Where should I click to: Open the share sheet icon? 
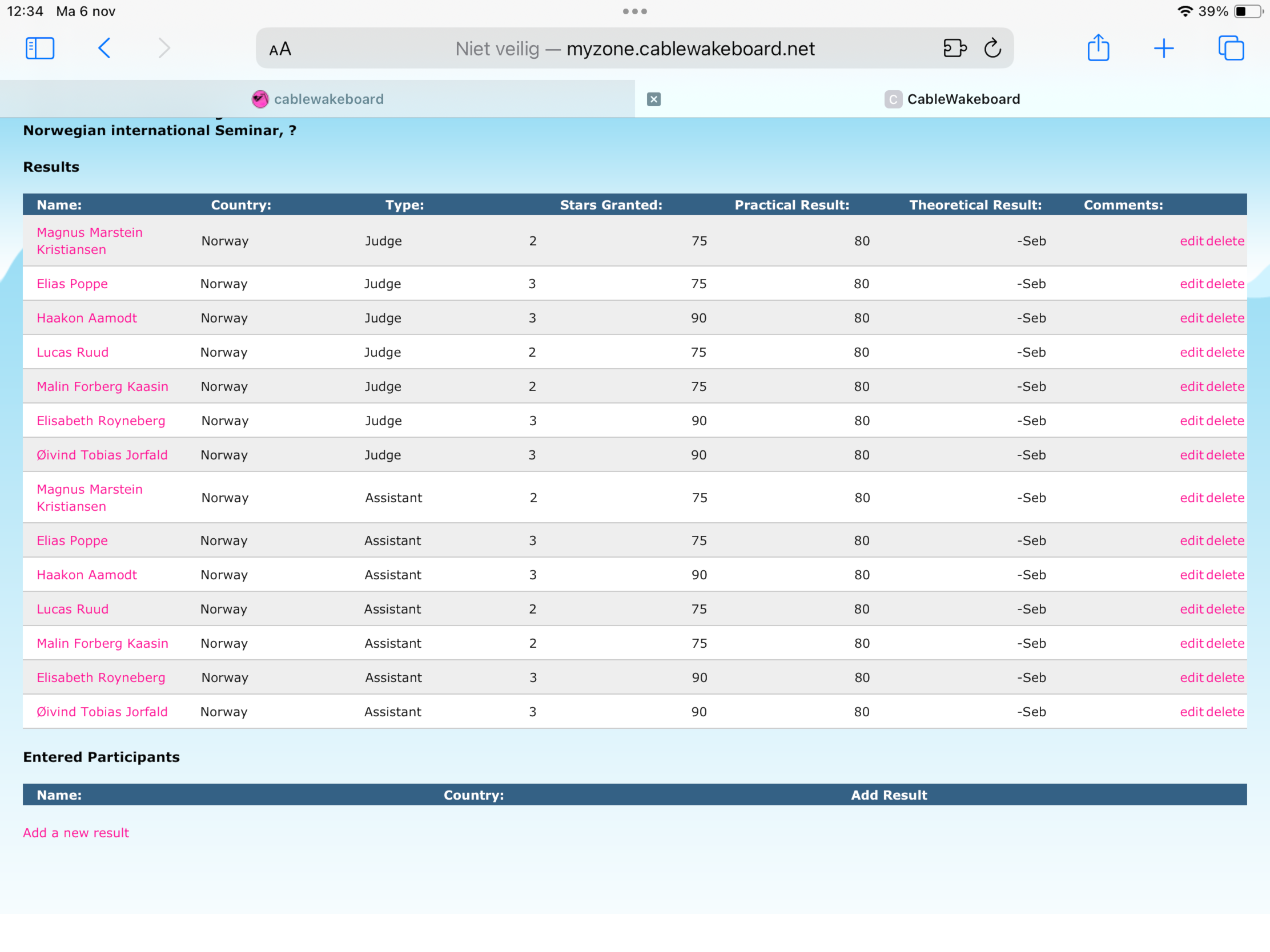pos(1098,48)
